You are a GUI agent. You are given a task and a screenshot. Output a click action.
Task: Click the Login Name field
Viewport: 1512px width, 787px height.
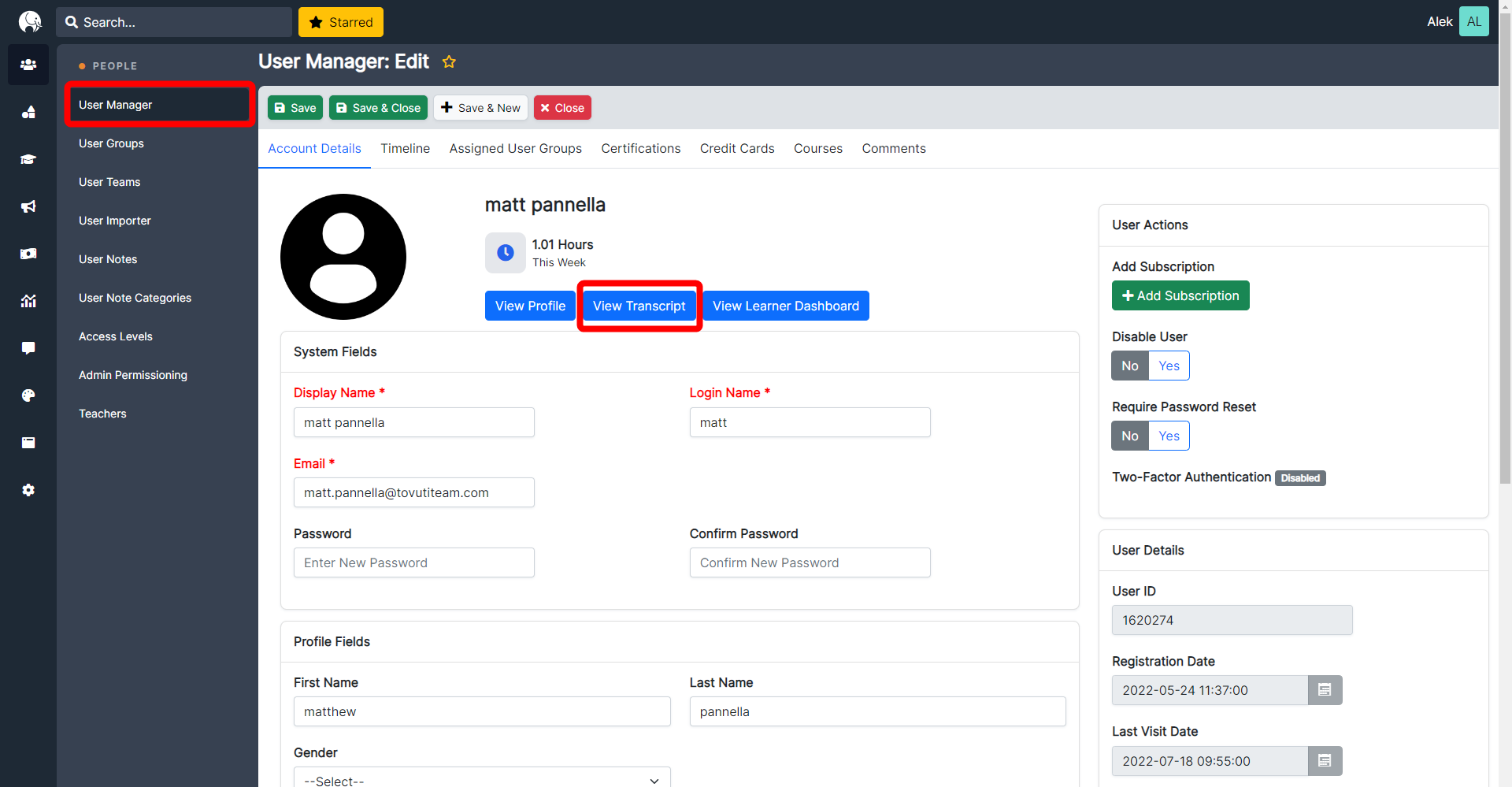[810, 422]
